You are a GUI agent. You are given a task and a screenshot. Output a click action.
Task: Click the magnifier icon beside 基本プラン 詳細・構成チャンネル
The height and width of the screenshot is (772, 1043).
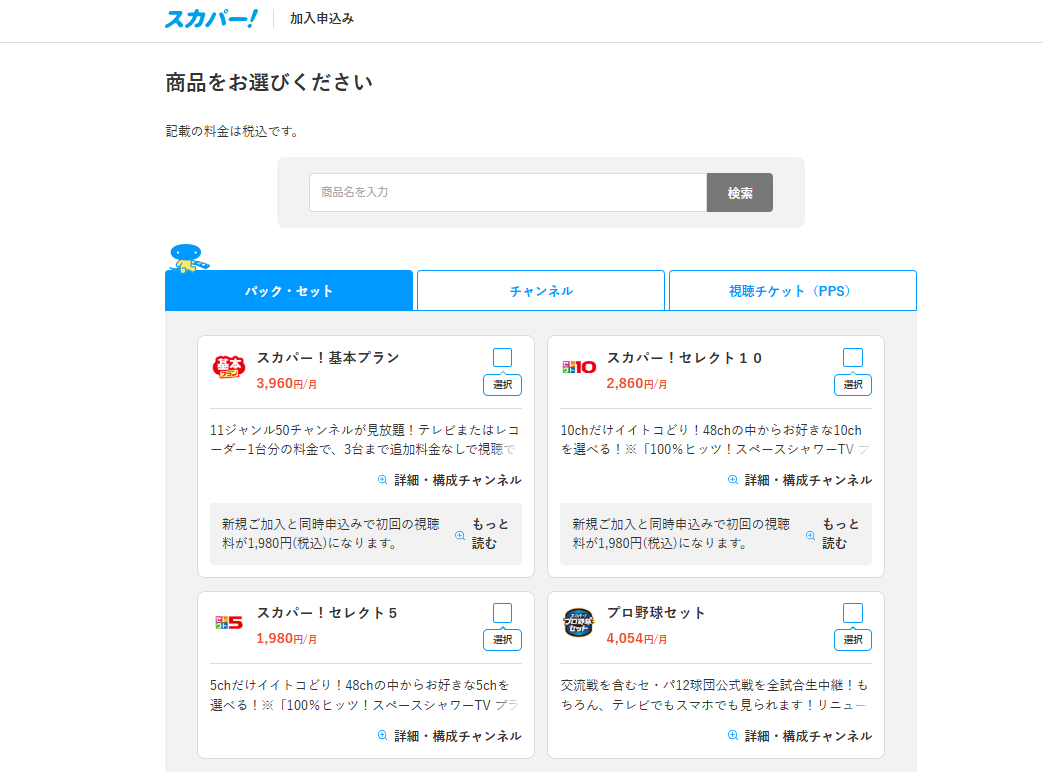tap(382, 479)
